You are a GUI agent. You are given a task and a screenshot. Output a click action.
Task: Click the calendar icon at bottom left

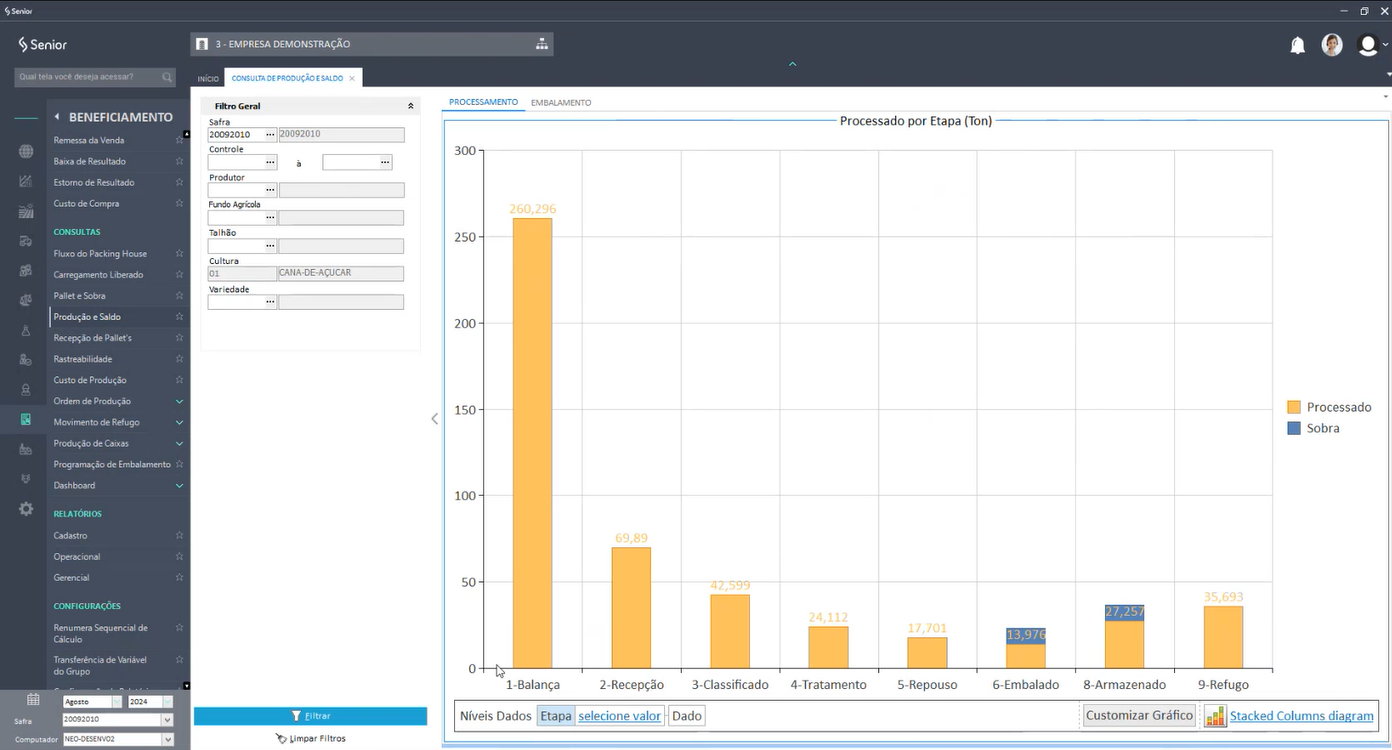click(x=33, y=700)
